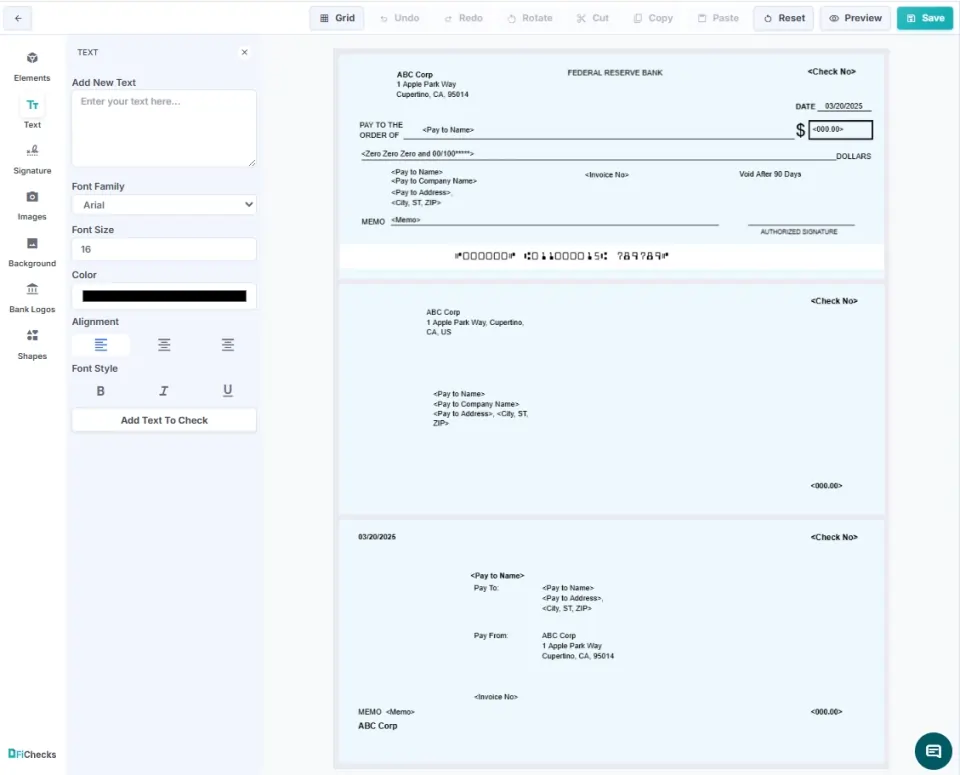
Task: Open the Elements panel icon
Action: click(32, 59)
